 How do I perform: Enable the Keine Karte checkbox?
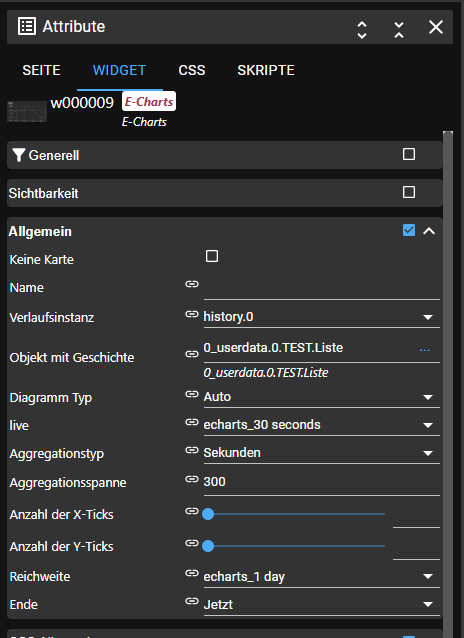[x=212, y=256]
